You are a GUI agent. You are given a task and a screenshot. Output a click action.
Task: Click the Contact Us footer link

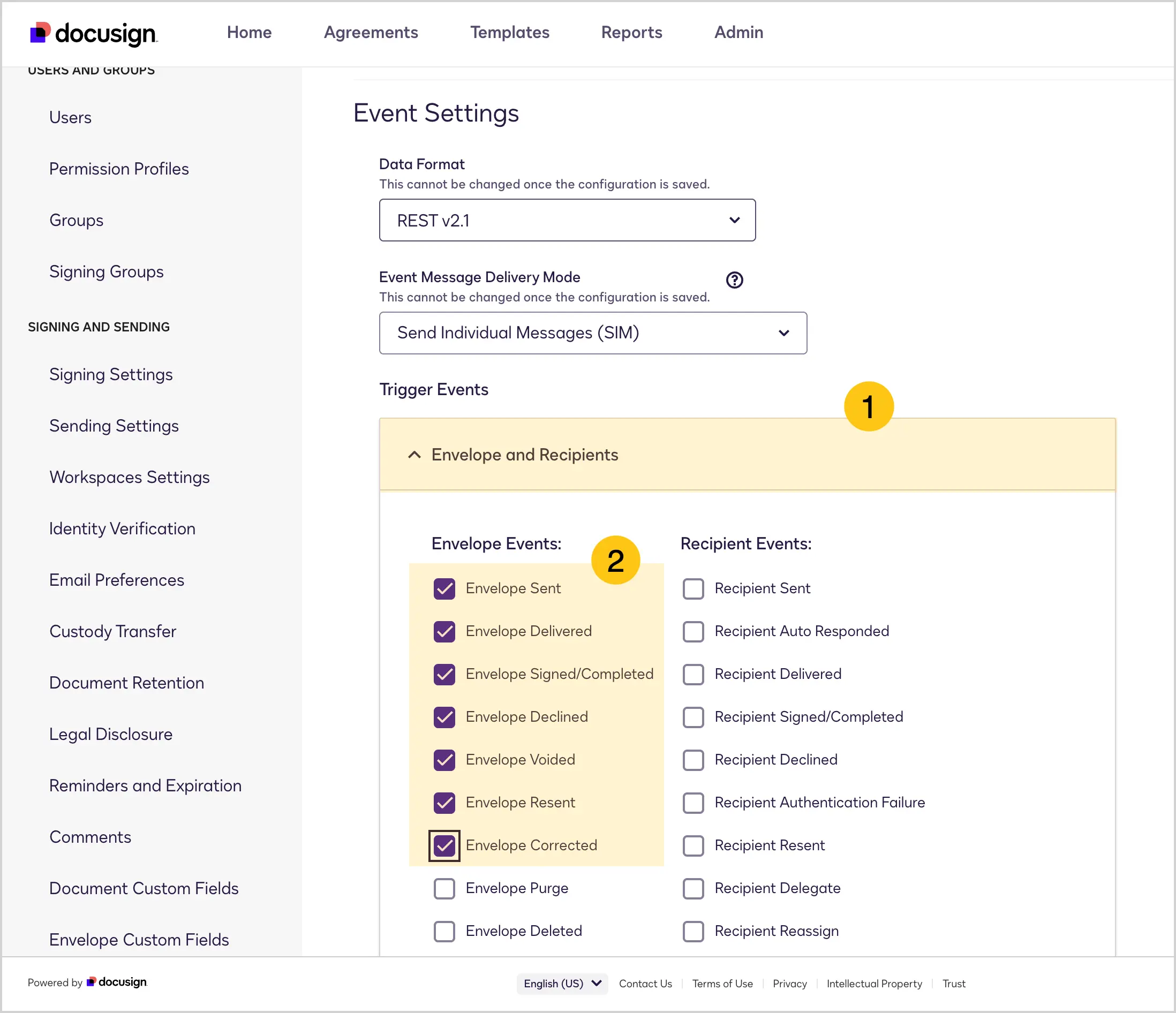coord(645,984)
